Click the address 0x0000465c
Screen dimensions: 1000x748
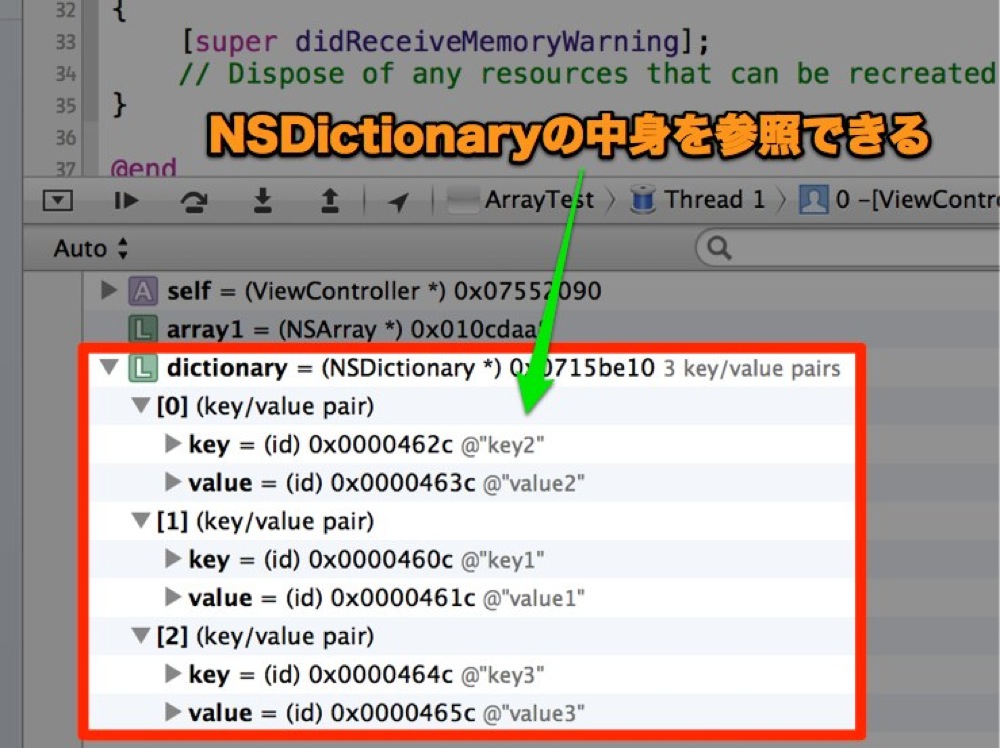tap(403, 712)
